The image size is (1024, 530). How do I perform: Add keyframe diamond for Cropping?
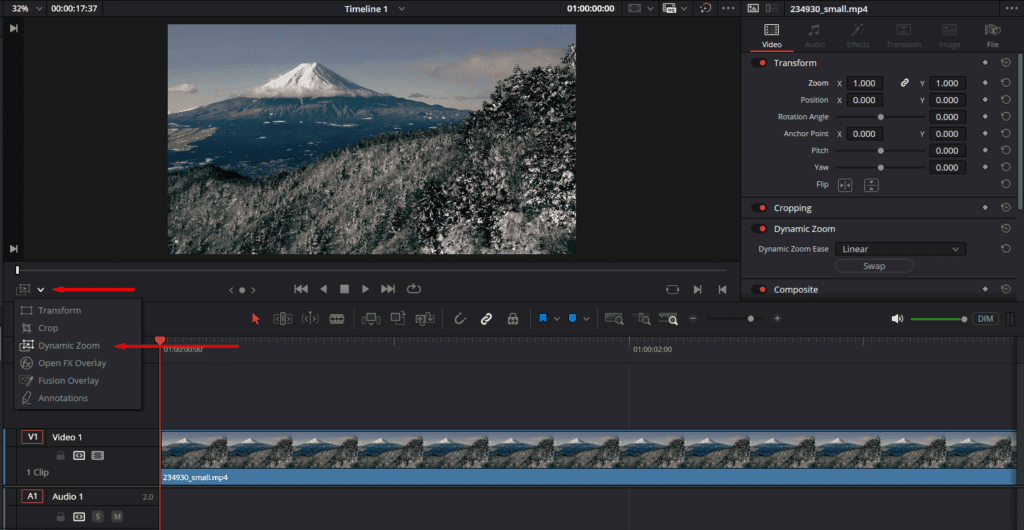(x=985, y=208)
